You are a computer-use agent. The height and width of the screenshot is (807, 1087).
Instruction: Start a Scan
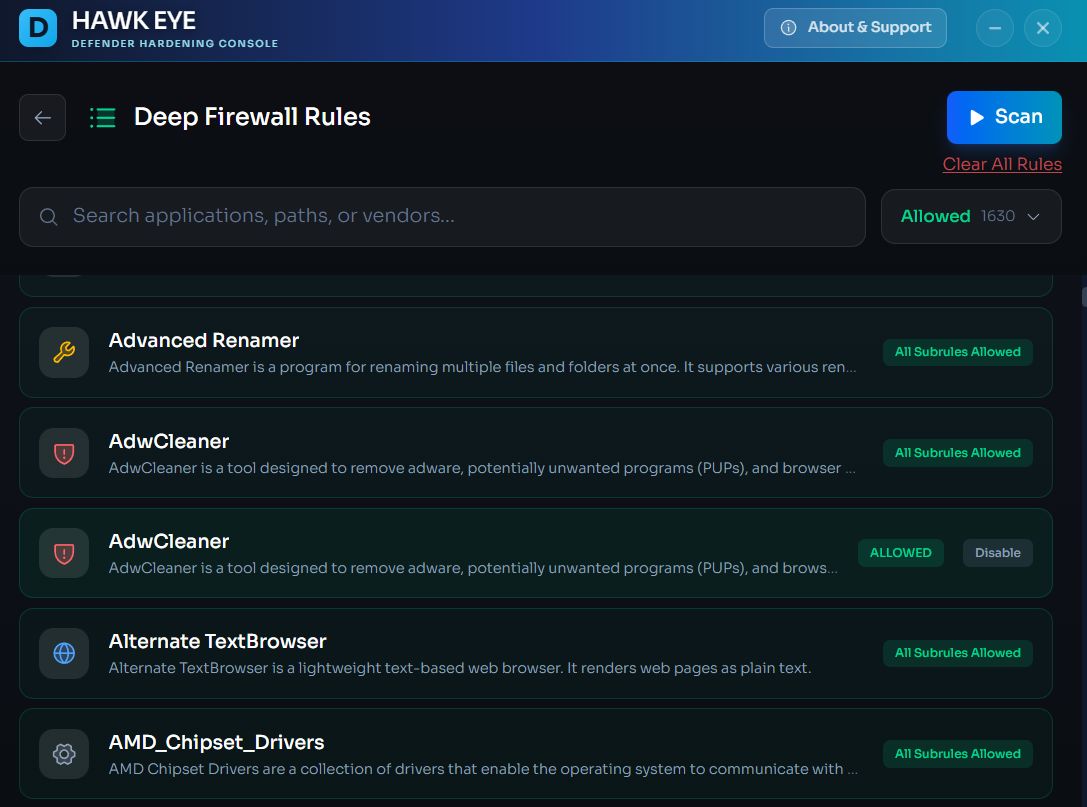click(x=1004, y=117)
